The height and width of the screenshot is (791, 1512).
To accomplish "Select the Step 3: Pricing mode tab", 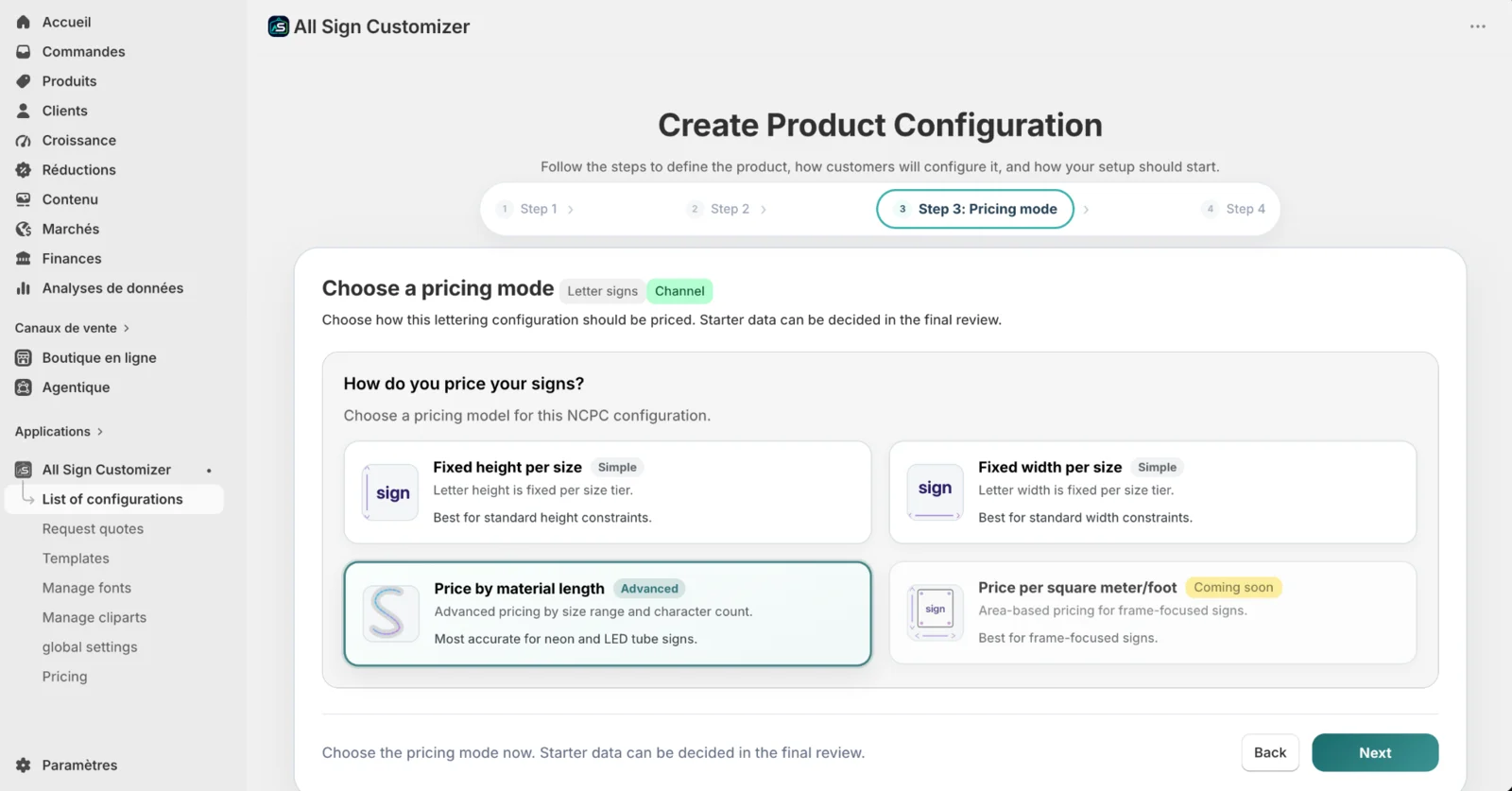I will point(975,209).
